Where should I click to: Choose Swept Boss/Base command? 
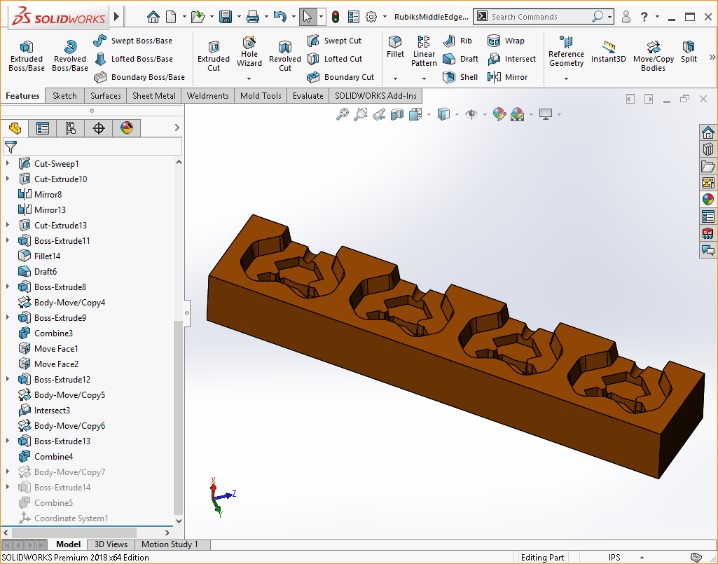point(133,41)
